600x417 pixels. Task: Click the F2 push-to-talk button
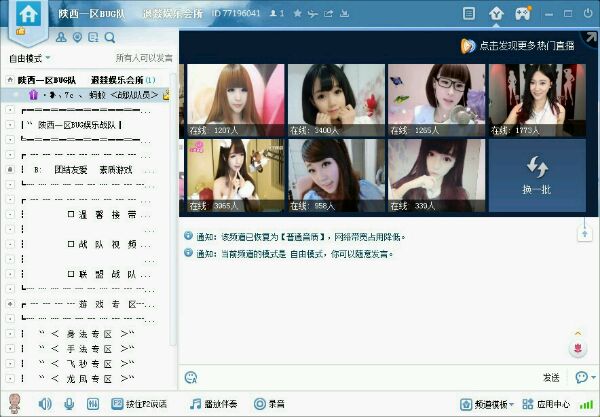[x=139, y=404]
